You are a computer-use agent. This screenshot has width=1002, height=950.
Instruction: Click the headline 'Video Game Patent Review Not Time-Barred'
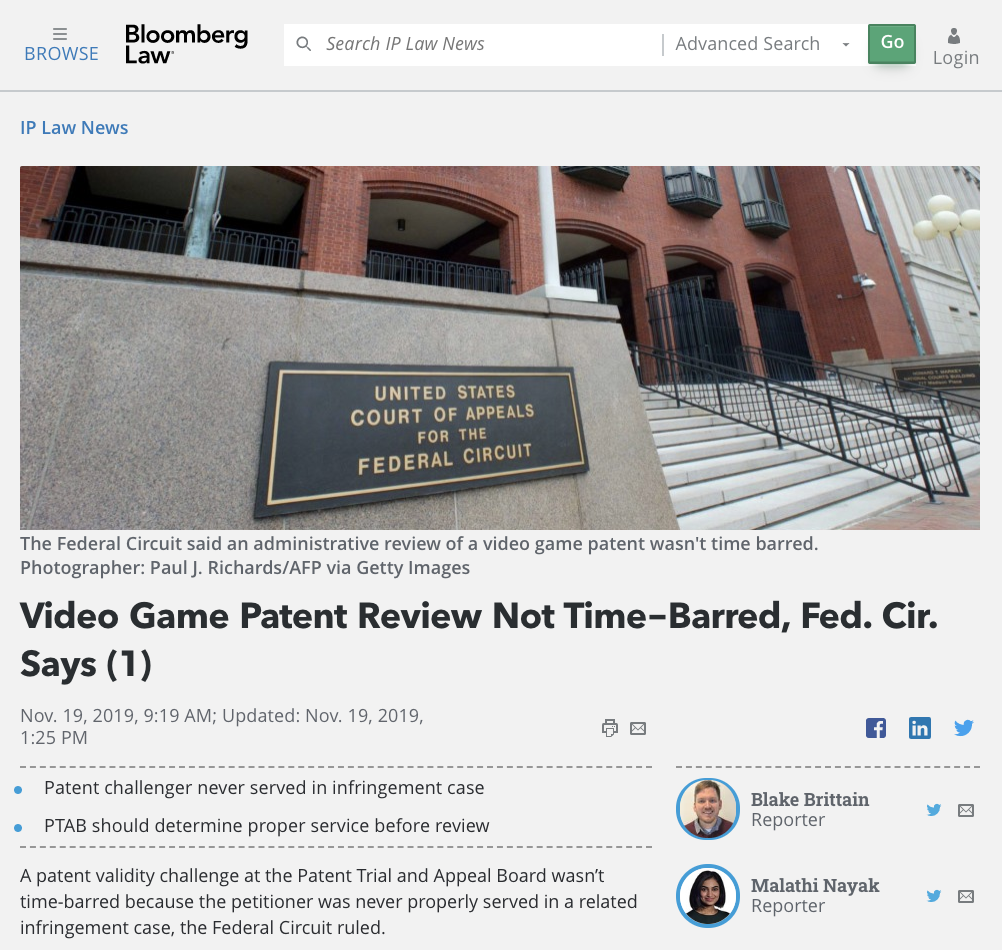[479, 640]
